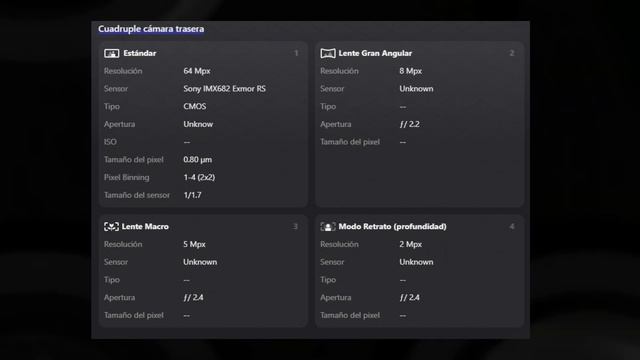Click the Estándar card title
Viewport: 640px width, 360px height.
[140, 53]
